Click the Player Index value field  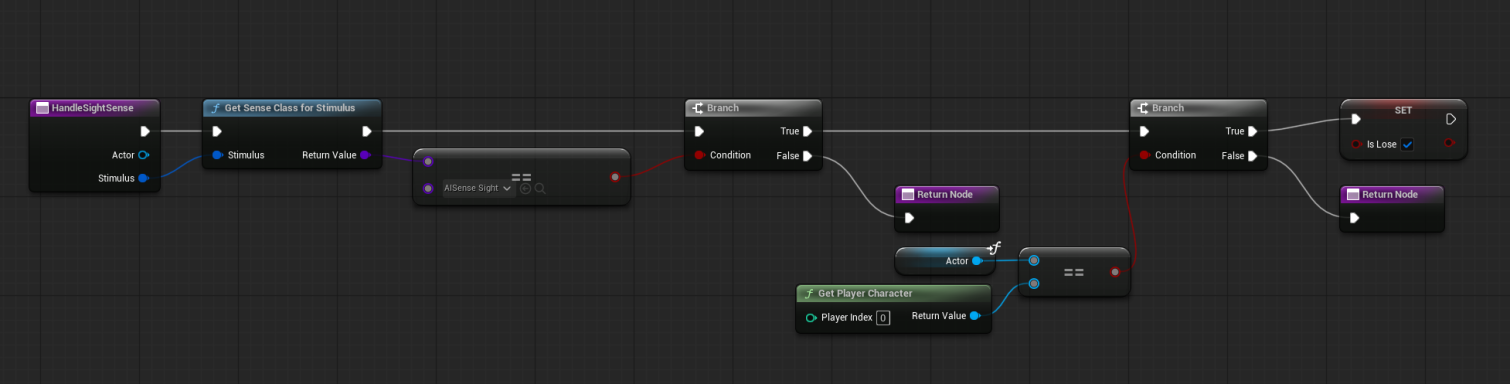[x=883, y=318]
